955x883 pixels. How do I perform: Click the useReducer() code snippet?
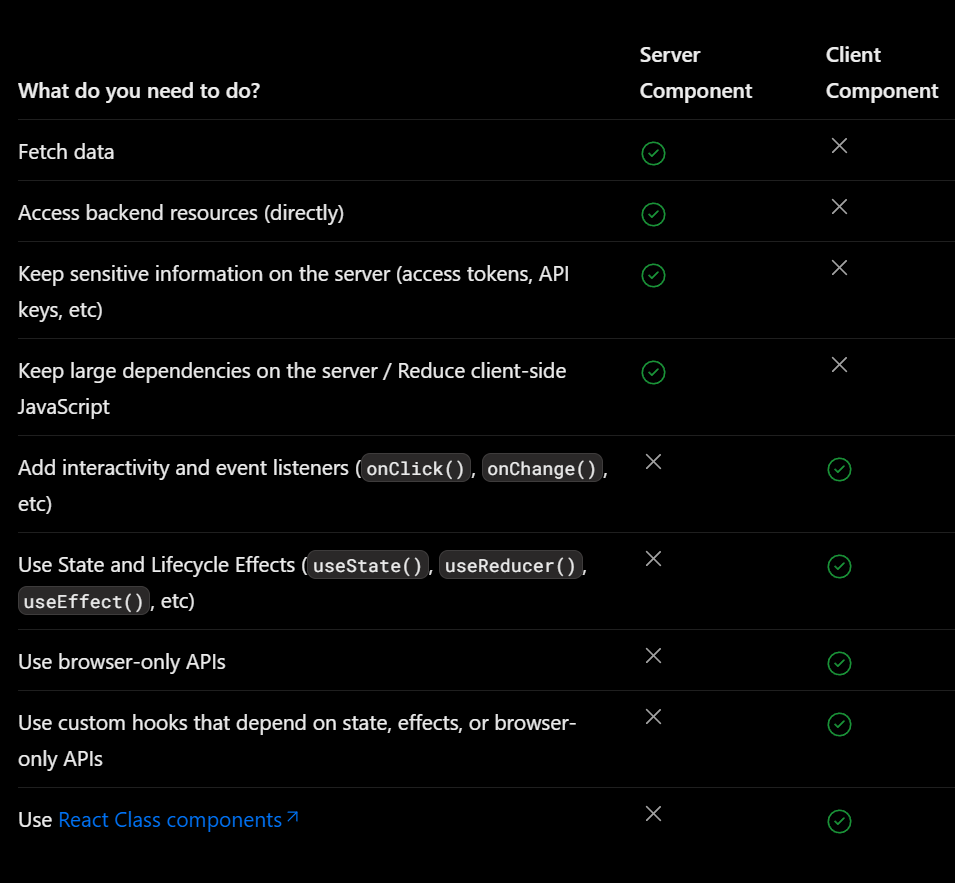click(x=510, y=566)
